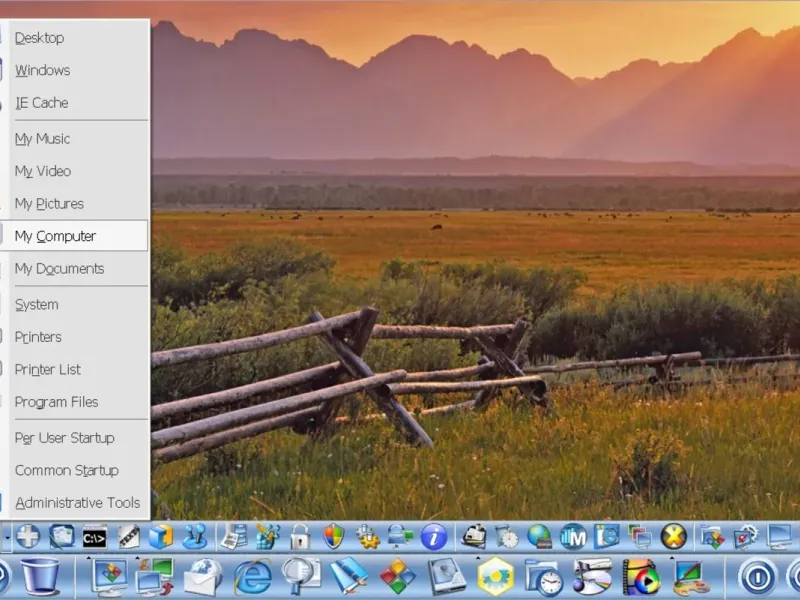Expand arrow above monitor Windows icon
Screen dimensions: 800x600
89,558
